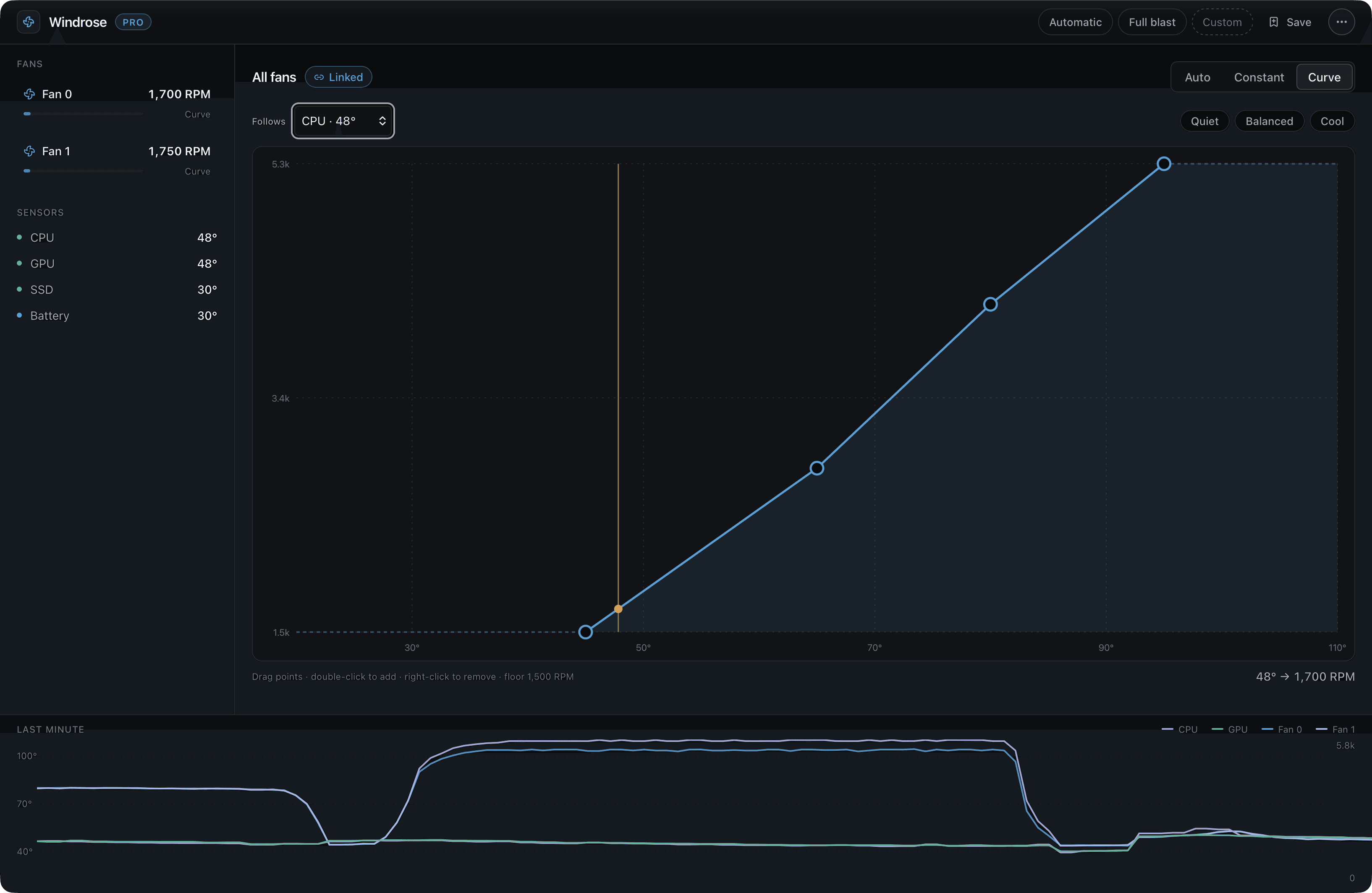The width and height of the screenshot is (1372, 893).
Task: Select the Custom preset
Action: click(x=1222, y=22)
